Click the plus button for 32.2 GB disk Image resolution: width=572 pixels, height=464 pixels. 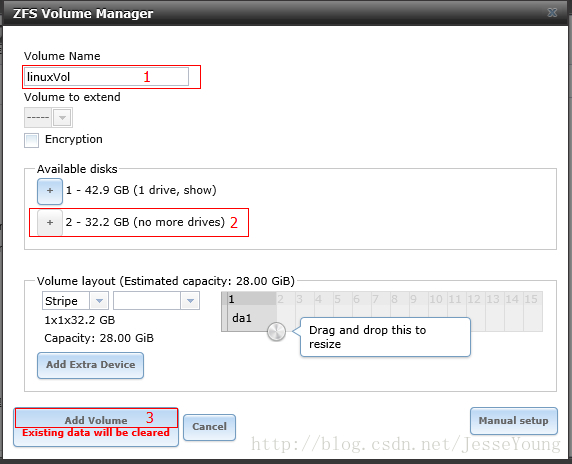pos(50,223)
